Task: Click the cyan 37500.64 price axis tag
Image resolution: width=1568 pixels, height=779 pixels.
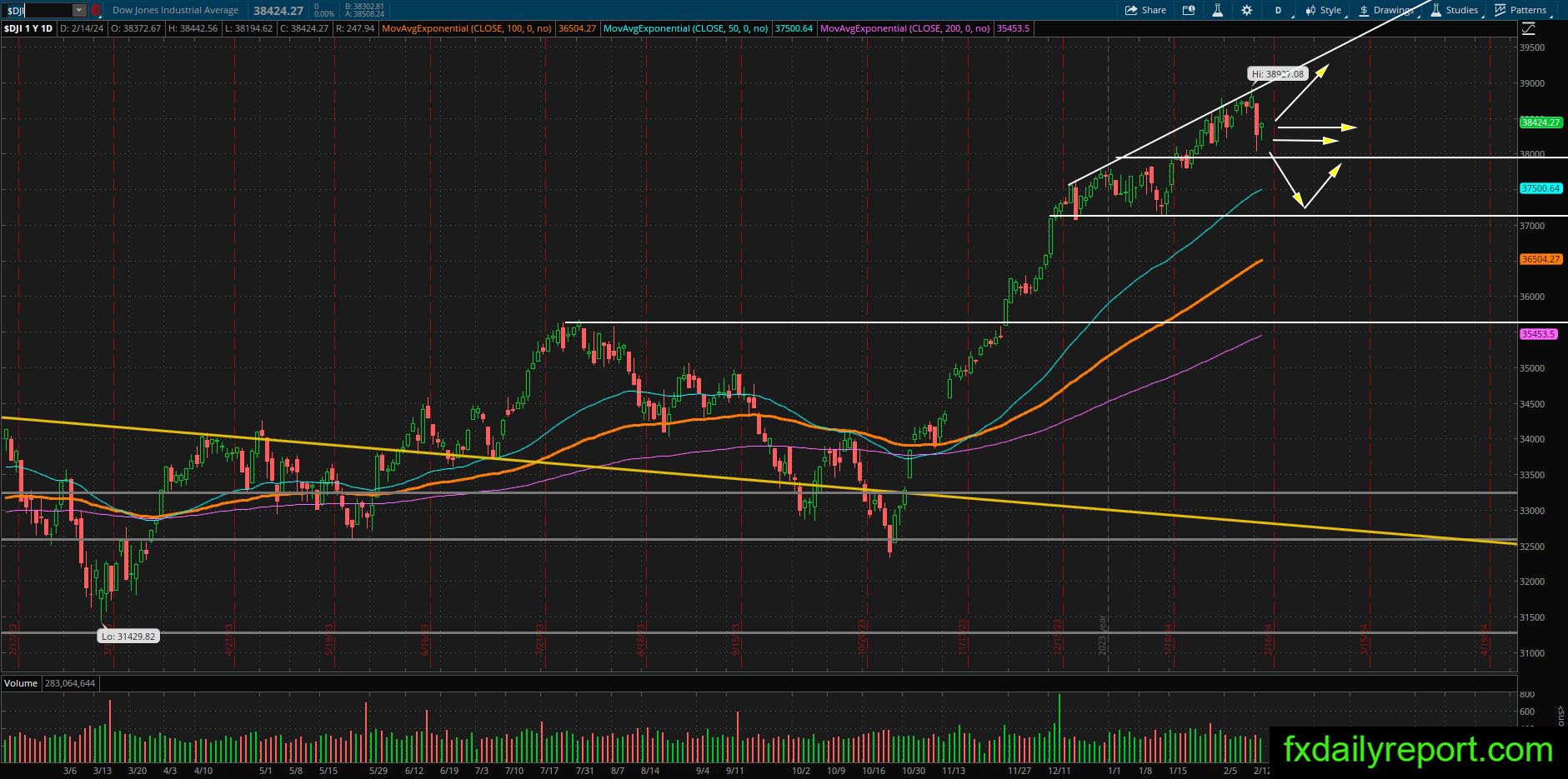Action: (x=1540, y=189)
